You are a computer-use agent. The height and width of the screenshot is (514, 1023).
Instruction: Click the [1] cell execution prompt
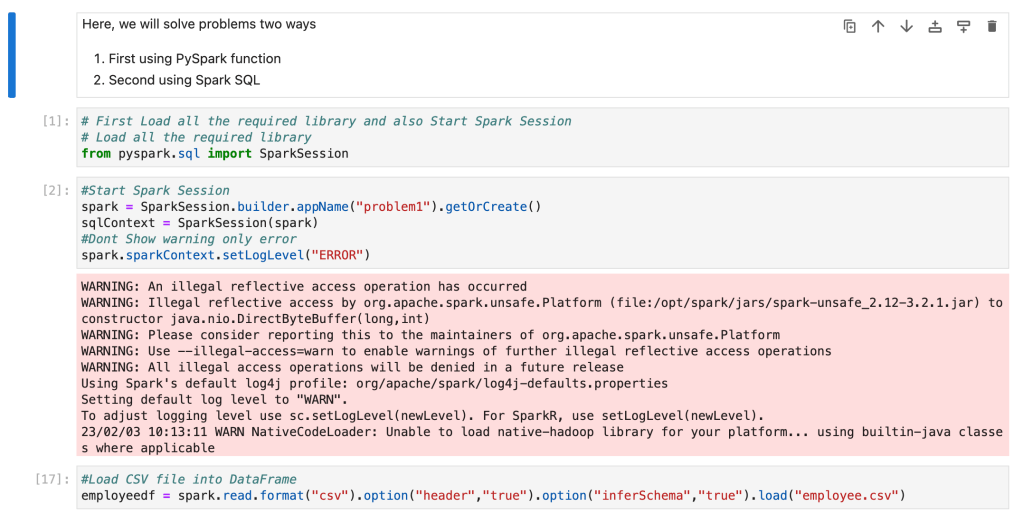coord(56,121)
